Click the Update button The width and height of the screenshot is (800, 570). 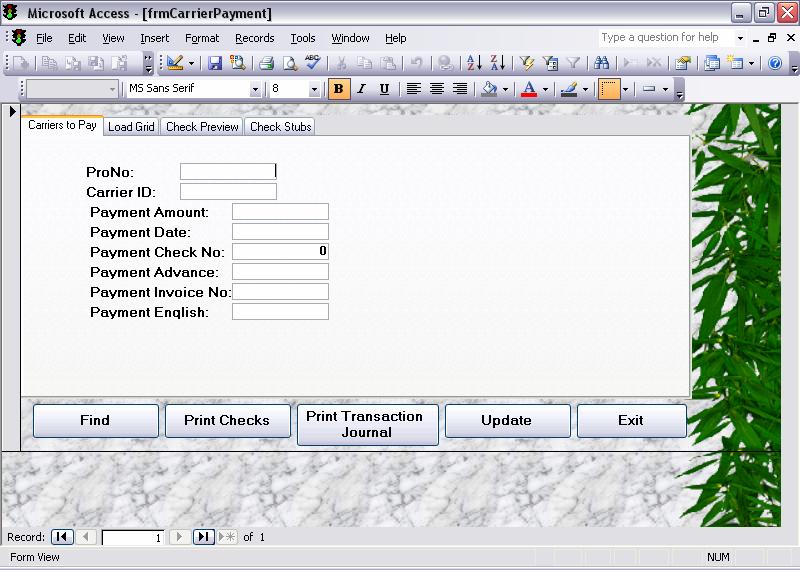click(x=506, y=420)
